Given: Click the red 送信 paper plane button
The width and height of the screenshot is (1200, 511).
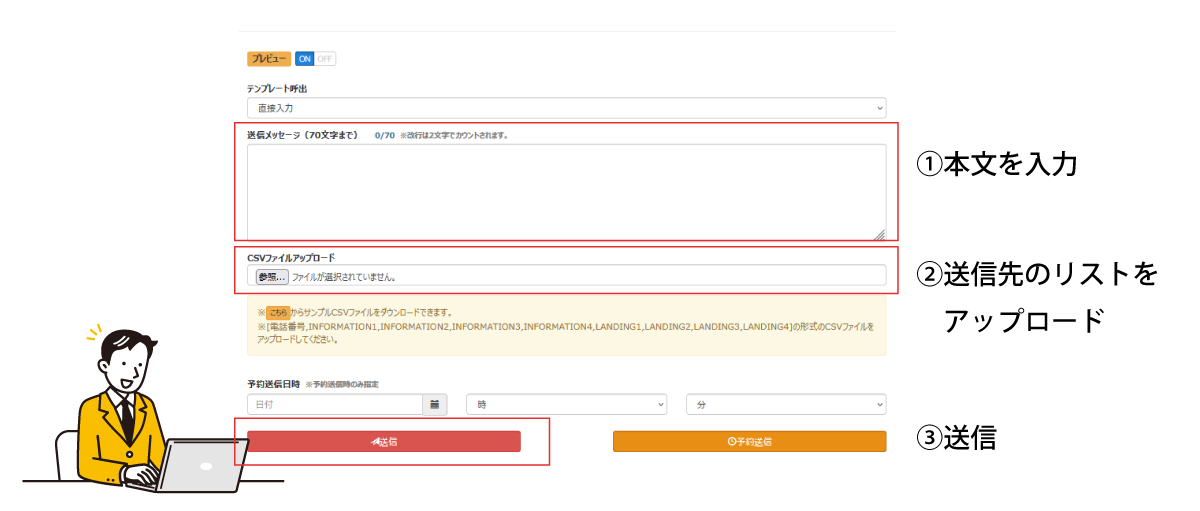Looking at the screenshot, I should tap(384, 441).
